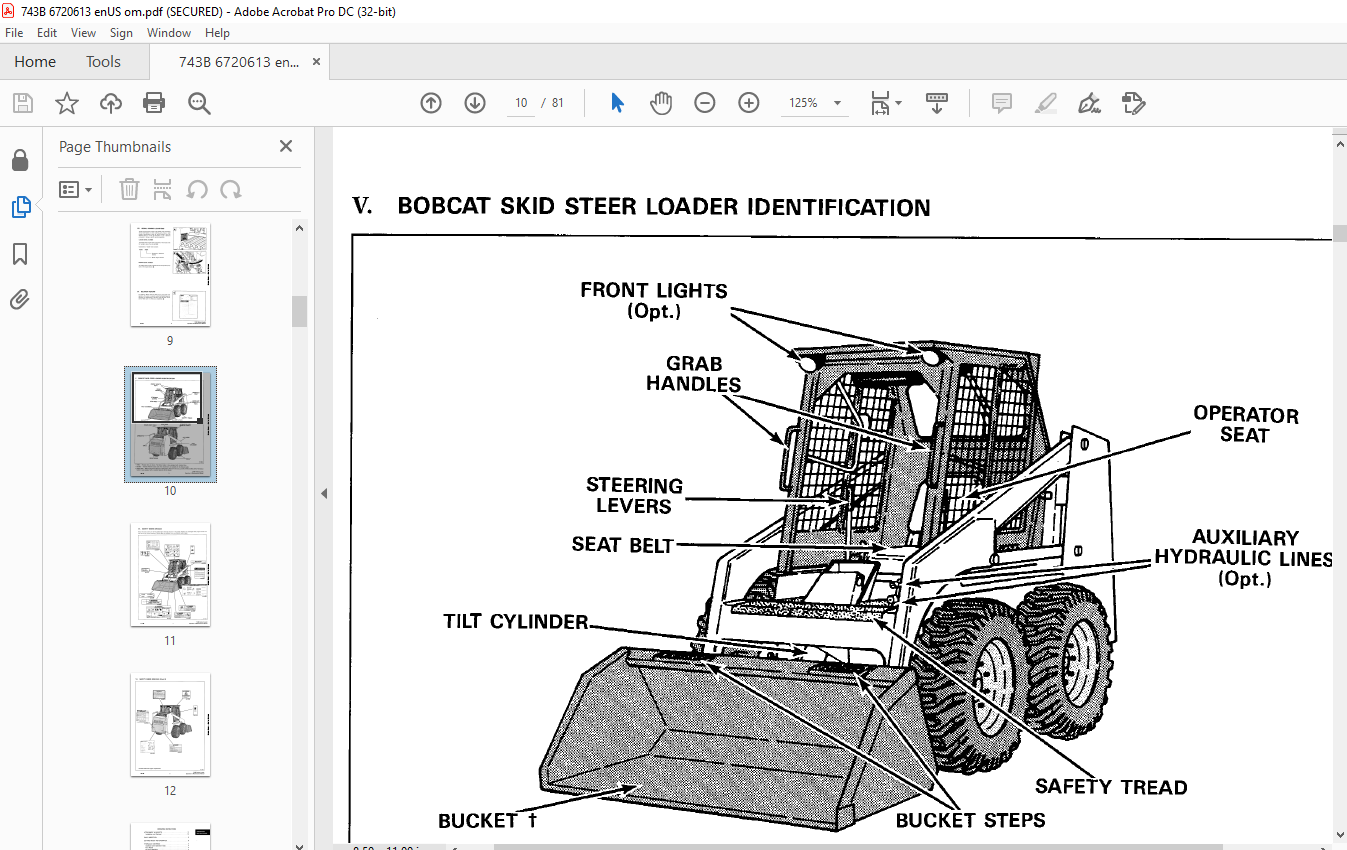
Task: Open find text magnifier icon
Action: tap(199, 103)
